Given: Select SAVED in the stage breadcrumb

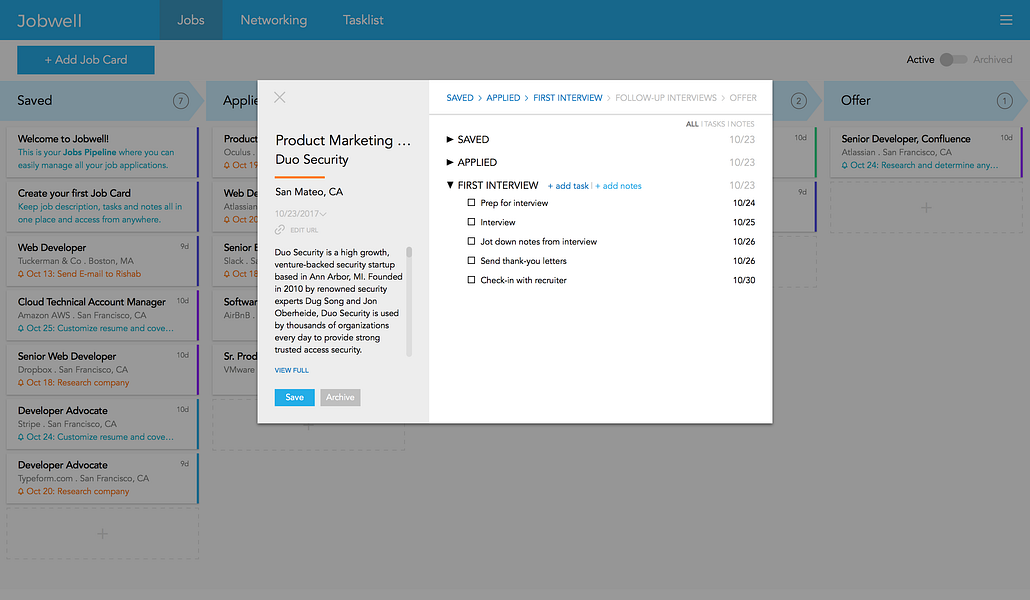Looking at the screenshot, I should [x=460, y=98].
